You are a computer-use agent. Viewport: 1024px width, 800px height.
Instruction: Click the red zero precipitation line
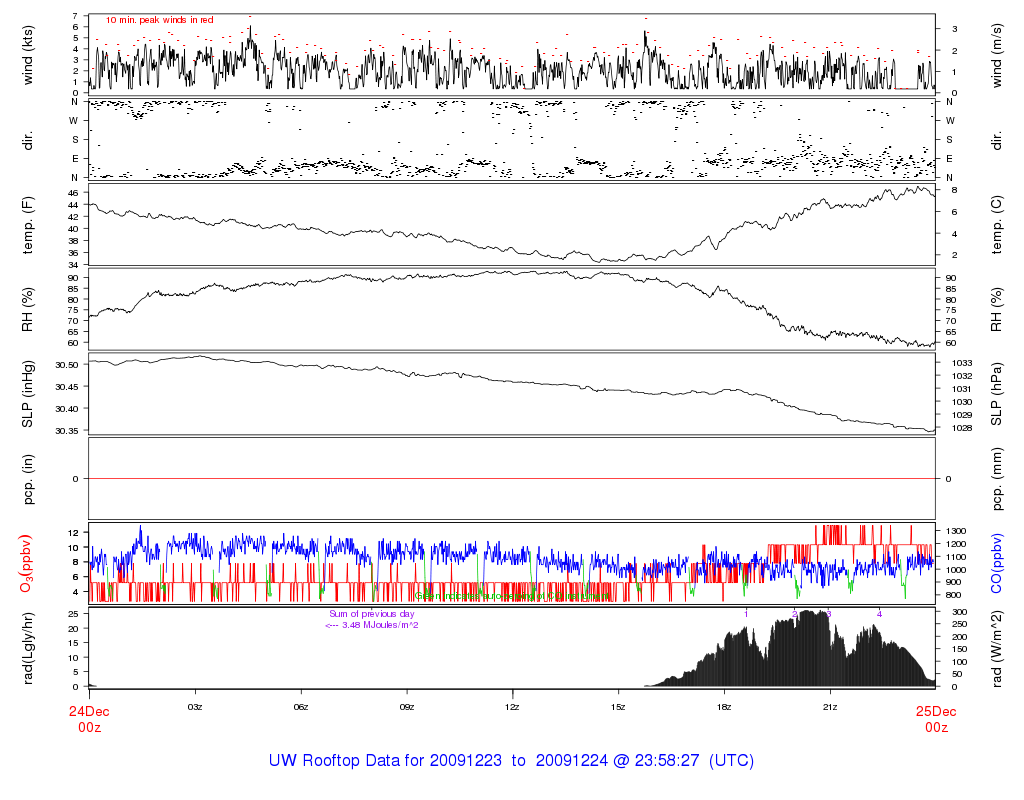[x=512, y=479]
